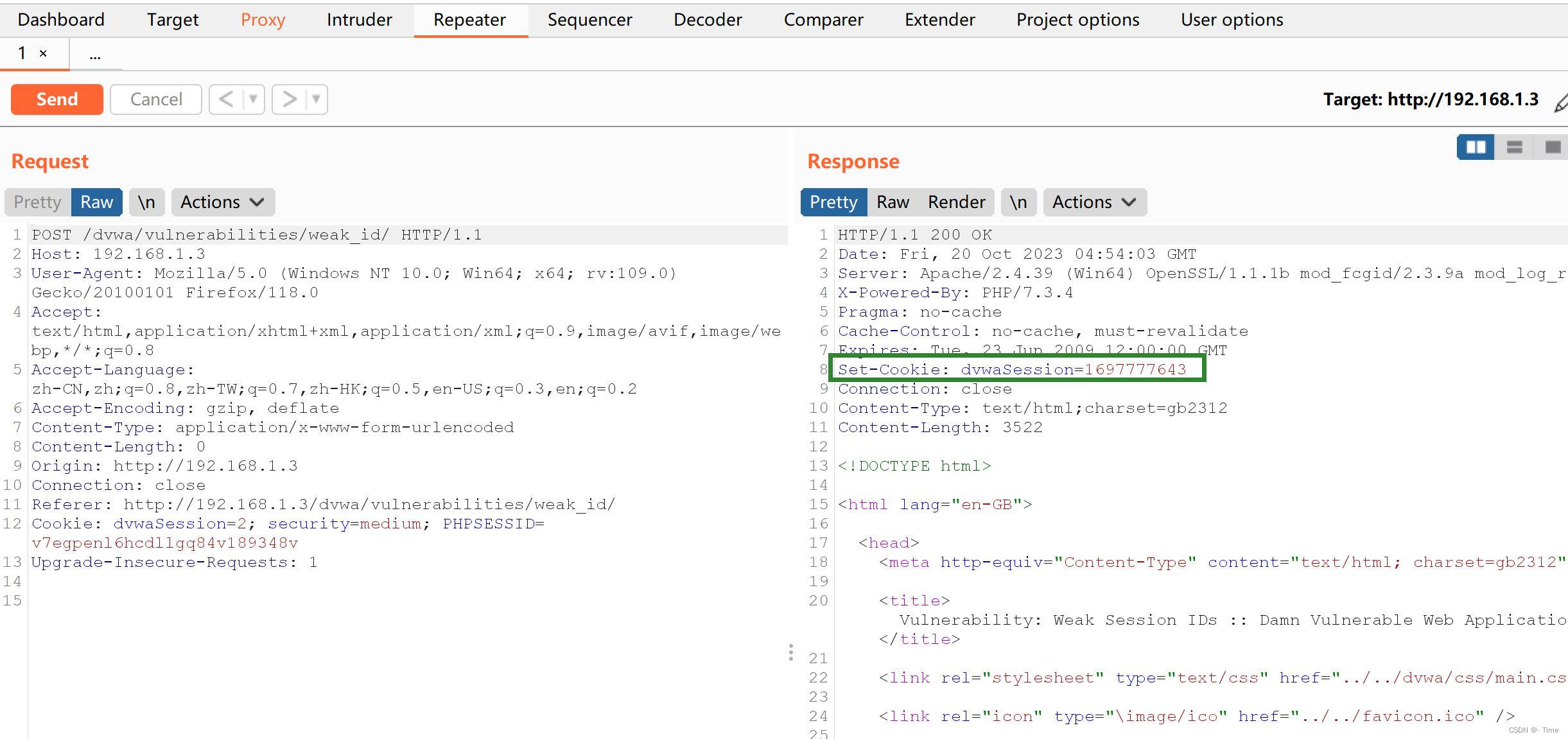Screen dimensions: 1568x739
Task: Switch to combined single panel layout
Action: pos(1552,147)
